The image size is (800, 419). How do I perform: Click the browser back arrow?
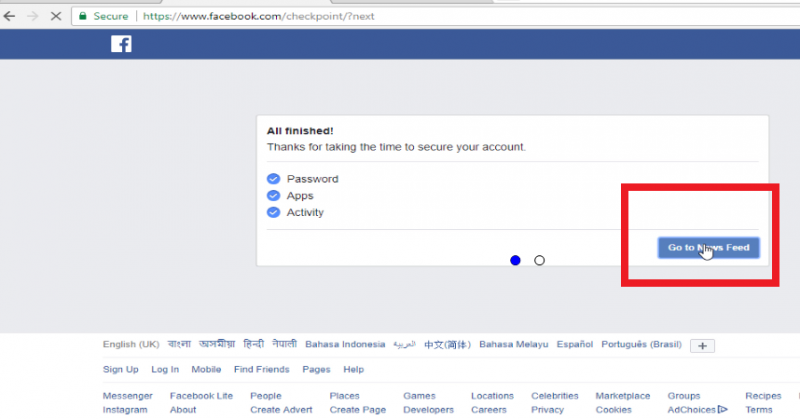point(9,16)
